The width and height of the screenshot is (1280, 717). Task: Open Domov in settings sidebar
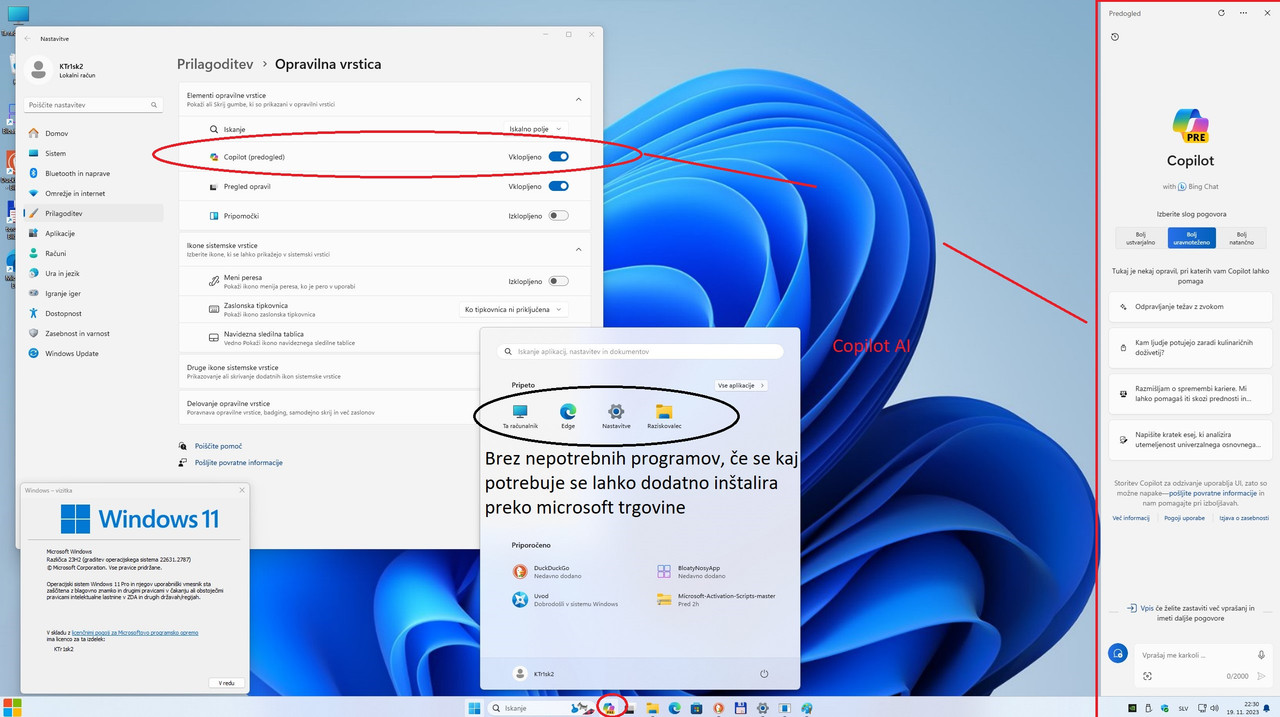click(92, 133)
